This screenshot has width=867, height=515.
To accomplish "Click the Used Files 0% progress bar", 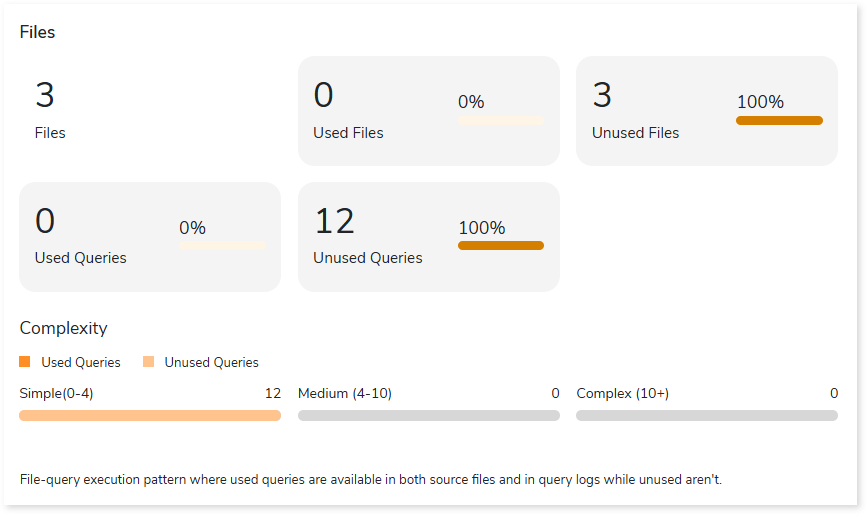I will [501, 120].
